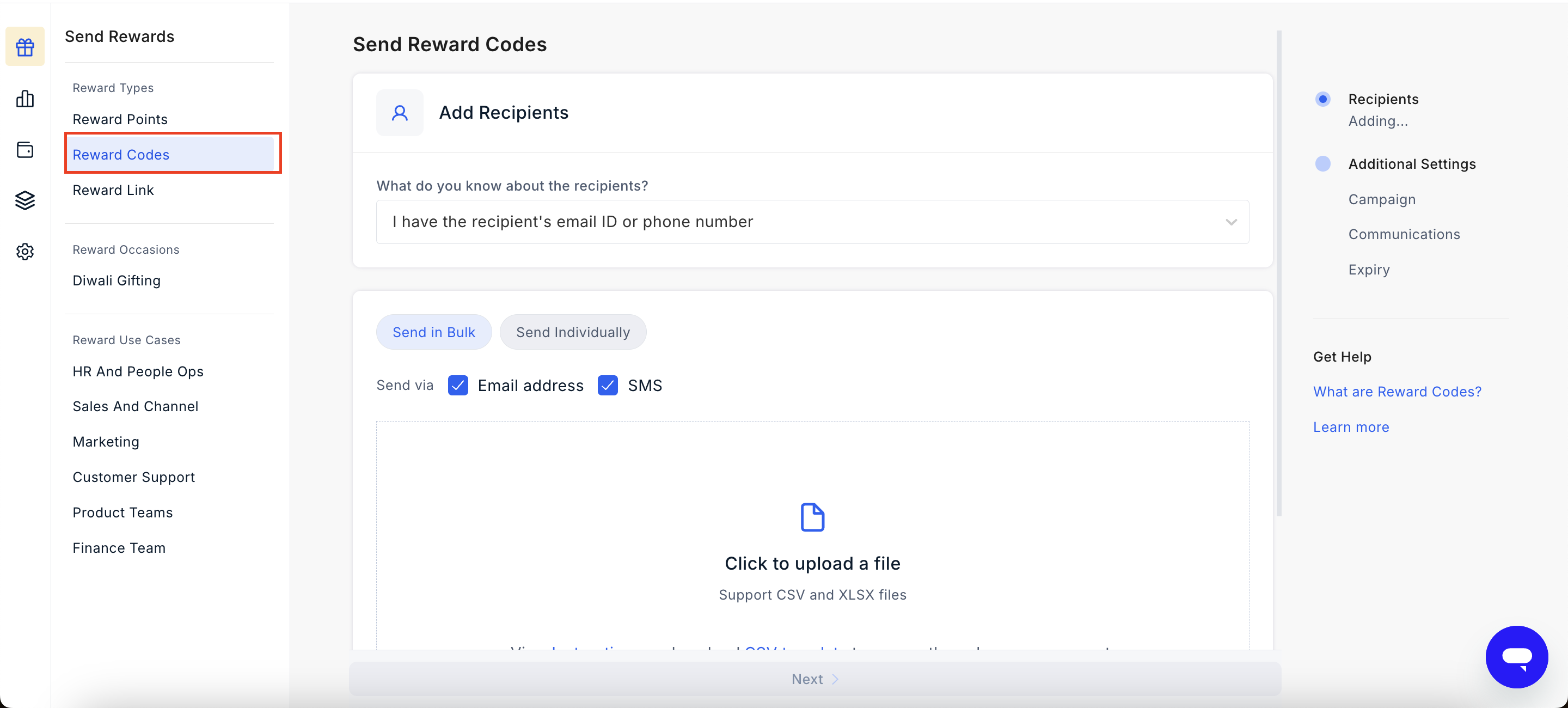Click the Additional Settings step label
The image size is (1568, 708).
1412,164
